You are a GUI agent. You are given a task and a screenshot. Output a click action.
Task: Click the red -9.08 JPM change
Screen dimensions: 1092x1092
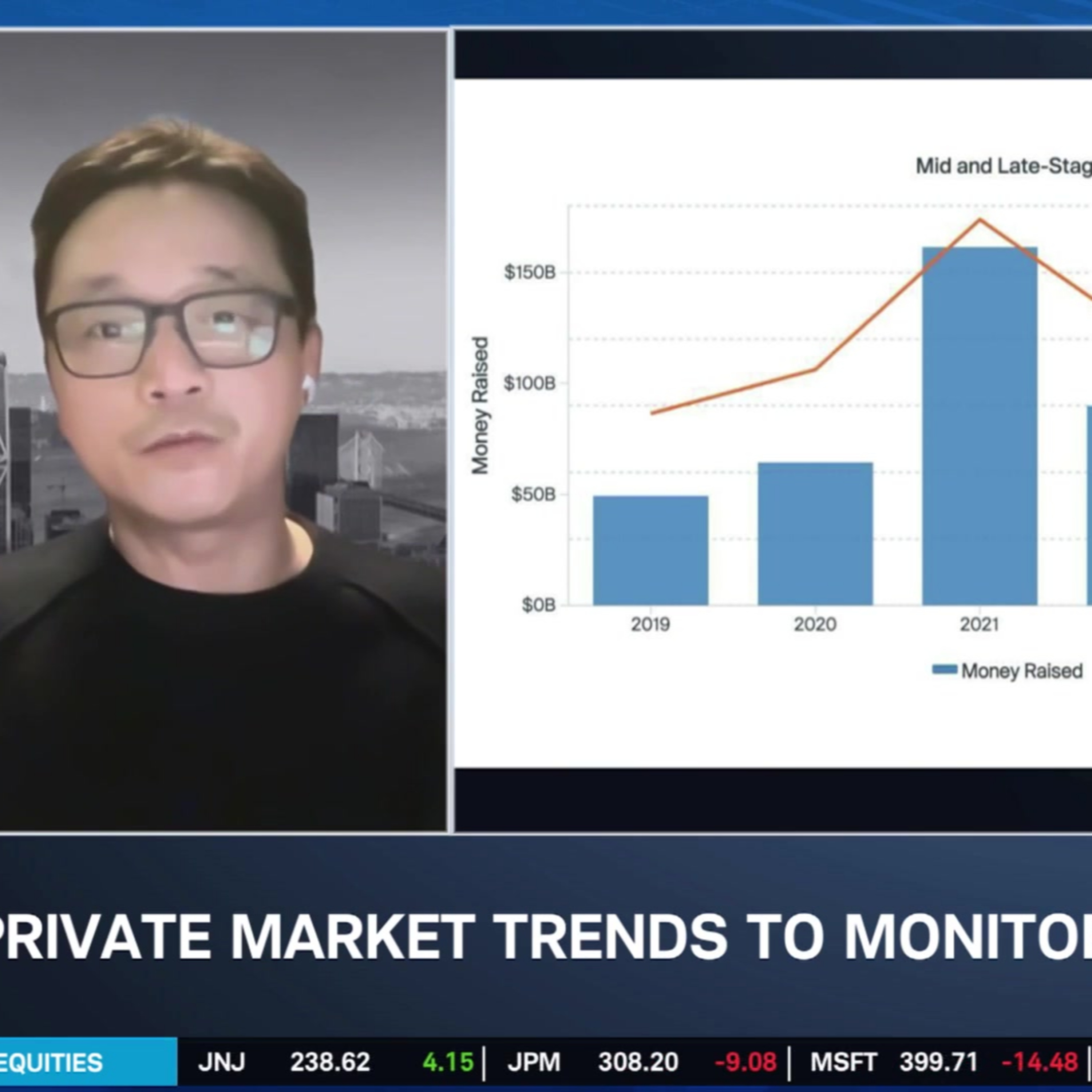point(745,1063)
